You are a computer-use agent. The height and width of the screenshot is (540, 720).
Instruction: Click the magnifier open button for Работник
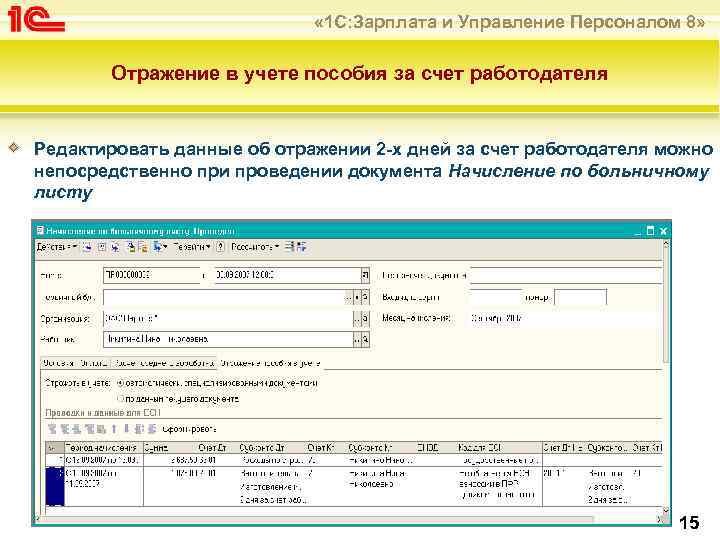click(x=366, y=339)
